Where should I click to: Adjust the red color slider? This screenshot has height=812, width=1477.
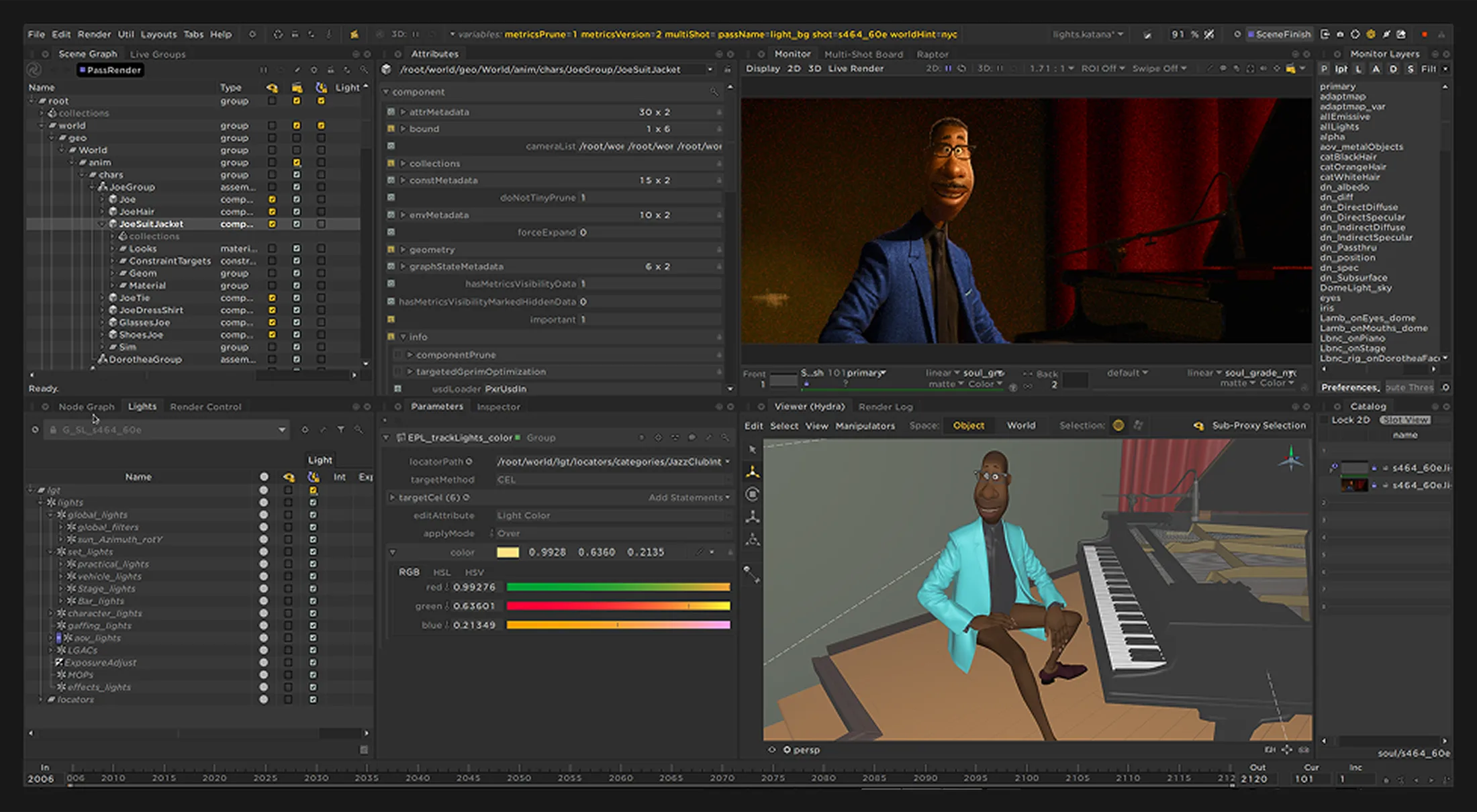[618, 587]
